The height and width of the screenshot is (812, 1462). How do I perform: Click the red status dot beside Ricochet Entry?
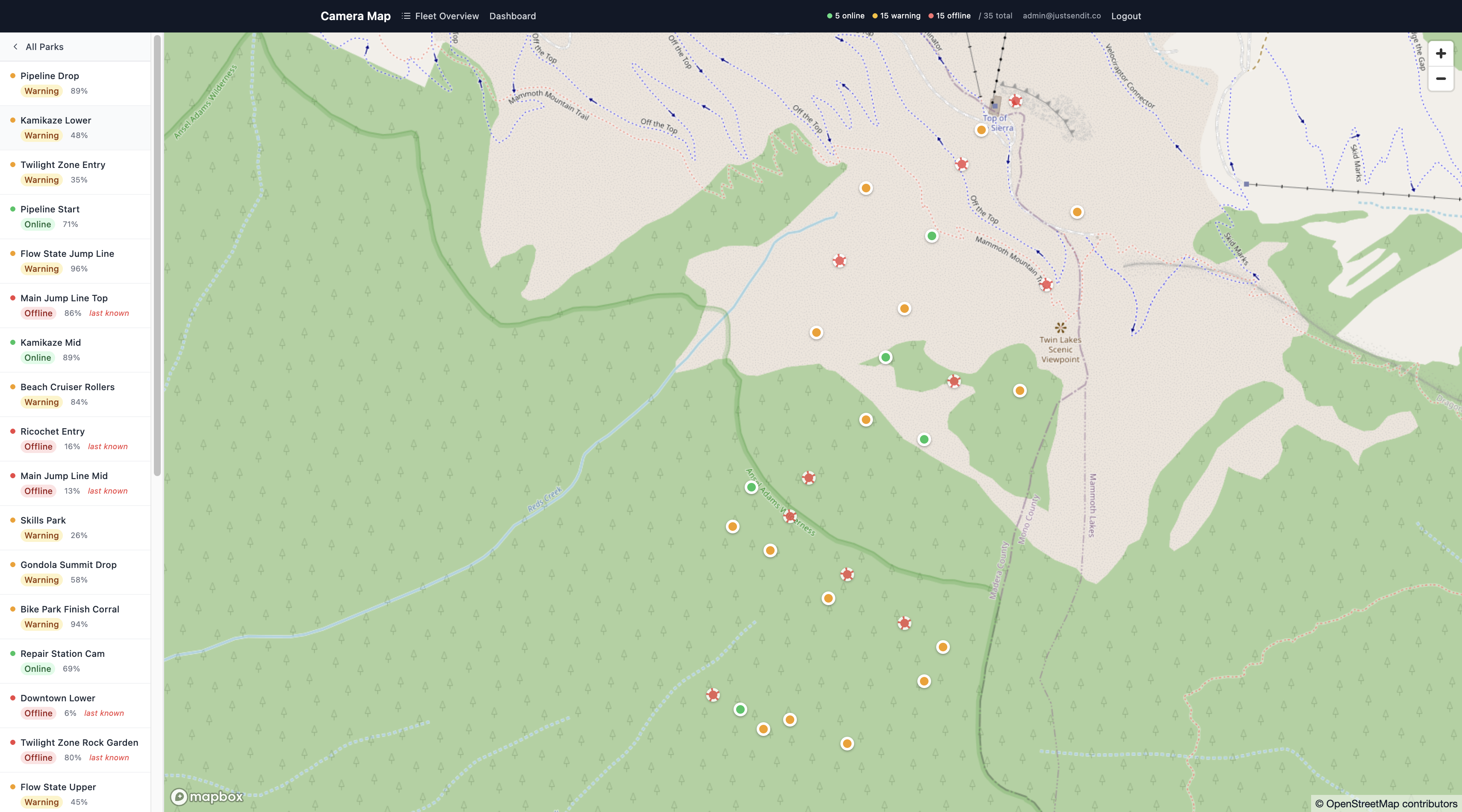point(13,431)
